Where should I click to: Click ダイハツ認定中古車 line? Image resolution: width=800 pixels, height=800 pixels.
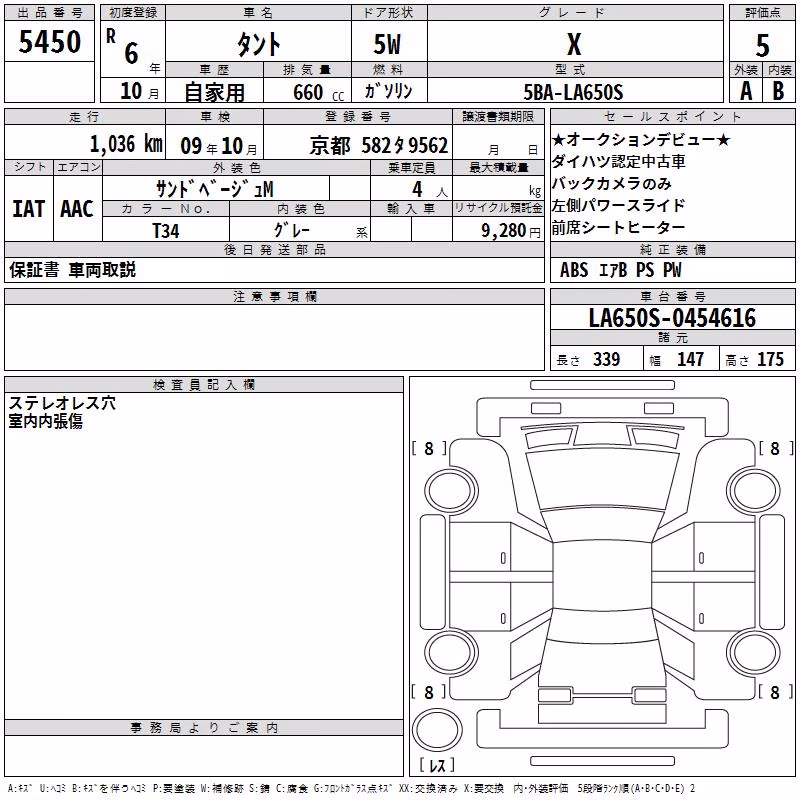(x=618, y=161)
